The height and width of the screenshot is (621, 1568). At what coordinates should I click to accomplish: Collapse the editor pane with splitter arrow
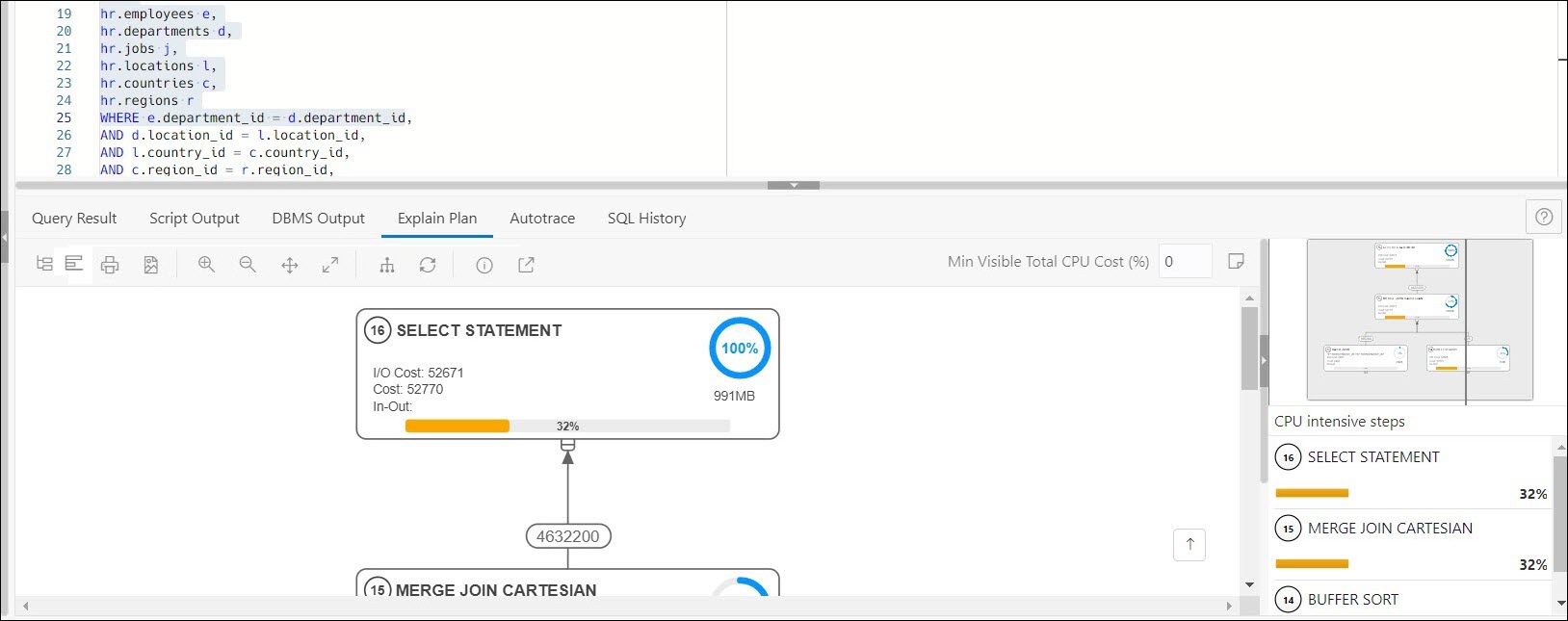[794, 185]
